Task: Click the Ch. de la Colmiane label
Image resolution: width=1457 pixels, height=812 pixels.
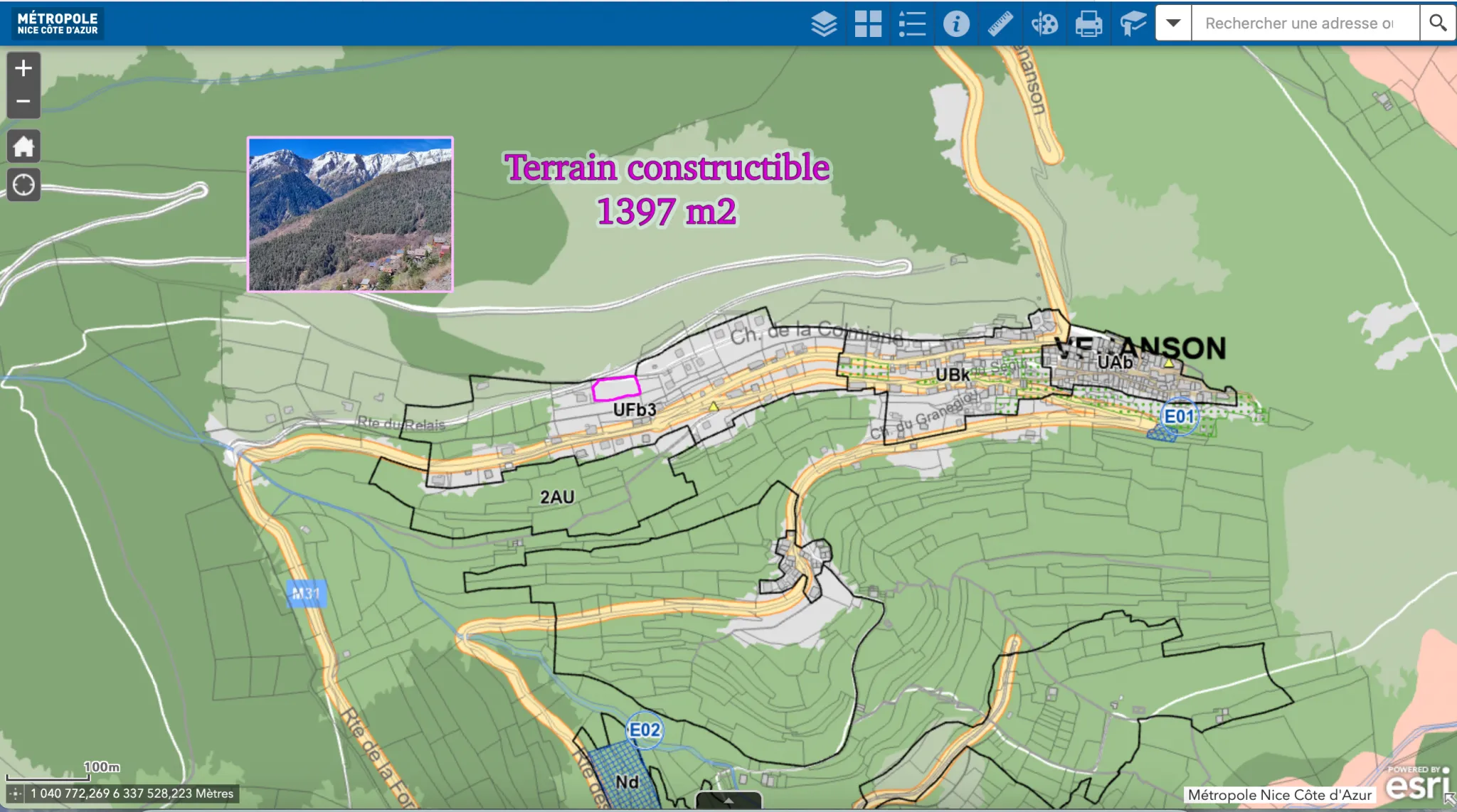Action: pos(817,333)
